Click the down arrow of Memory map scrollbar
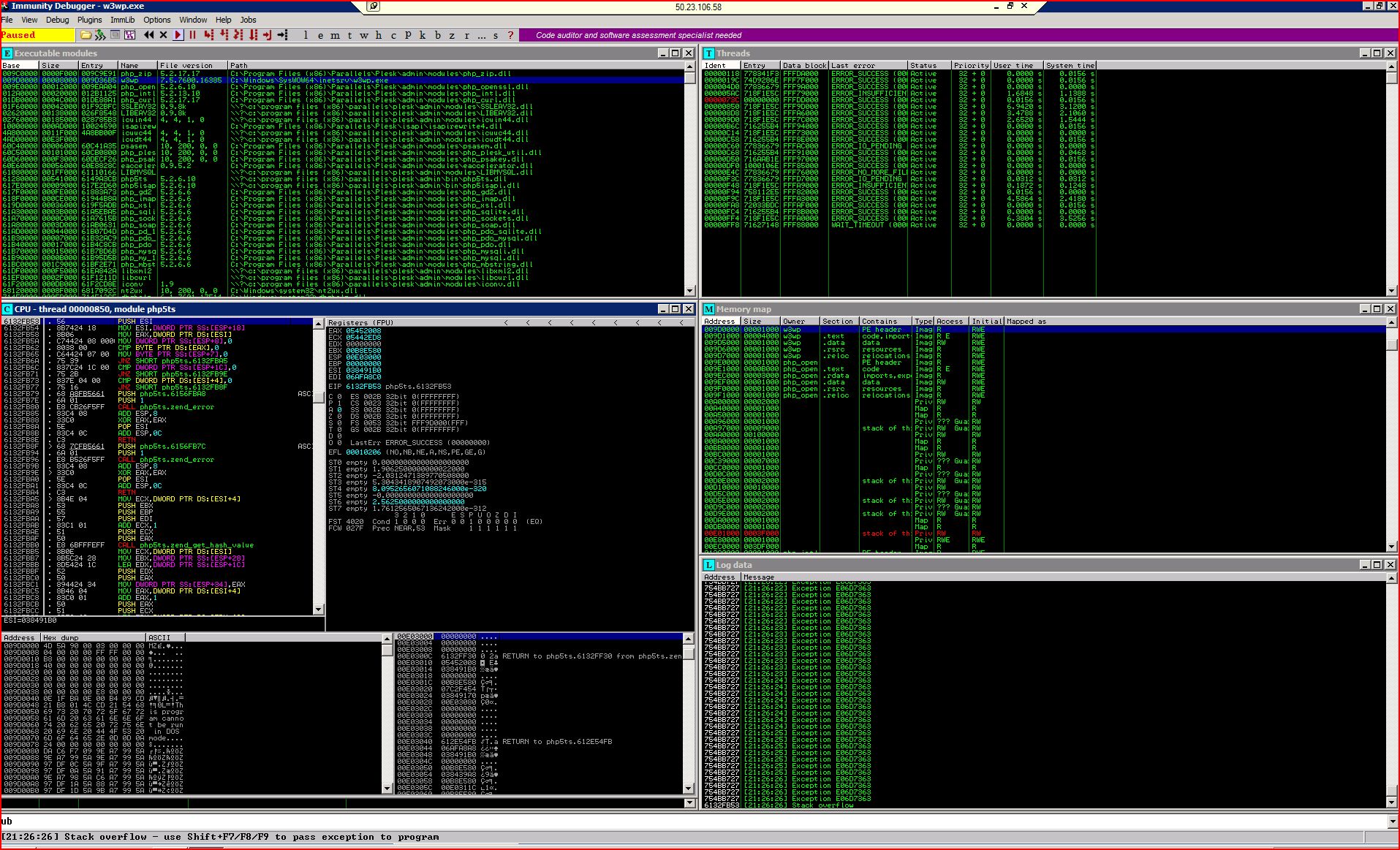 pyautogui.click(x=1391, y=546)
